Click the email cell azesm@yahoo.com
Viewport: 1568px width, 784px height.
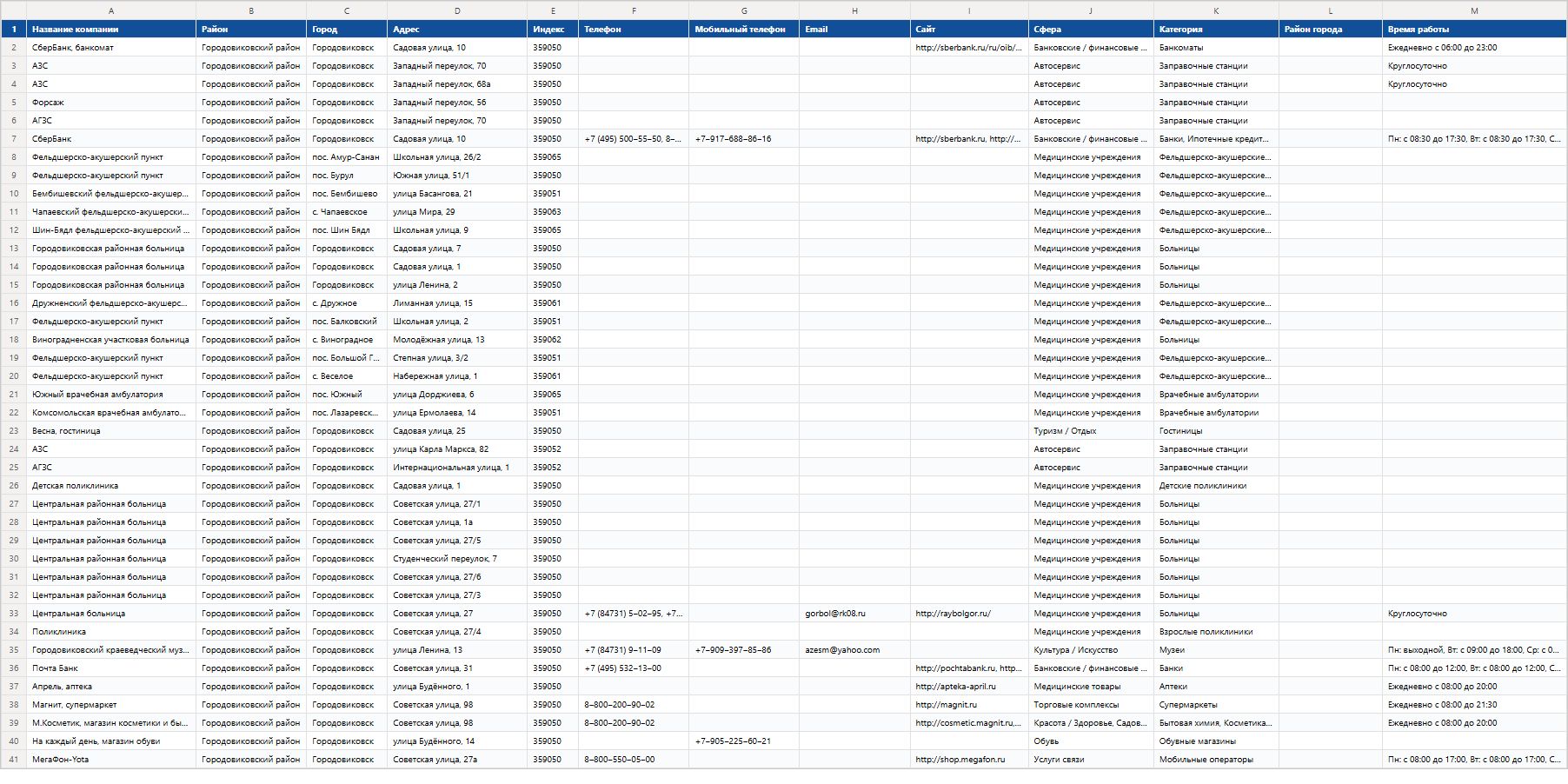[854, 650]
